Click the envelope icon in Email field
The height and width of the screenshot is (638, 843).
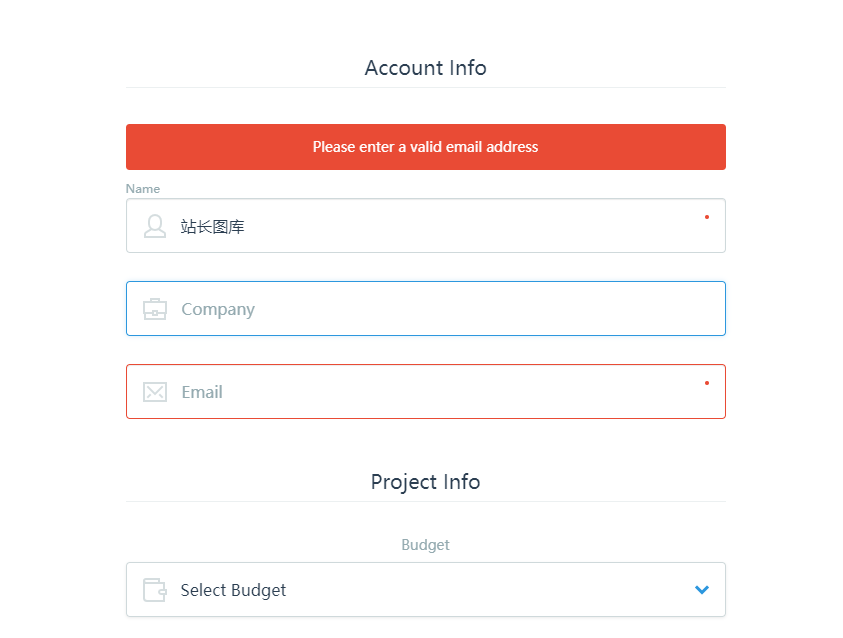[155, 392]
